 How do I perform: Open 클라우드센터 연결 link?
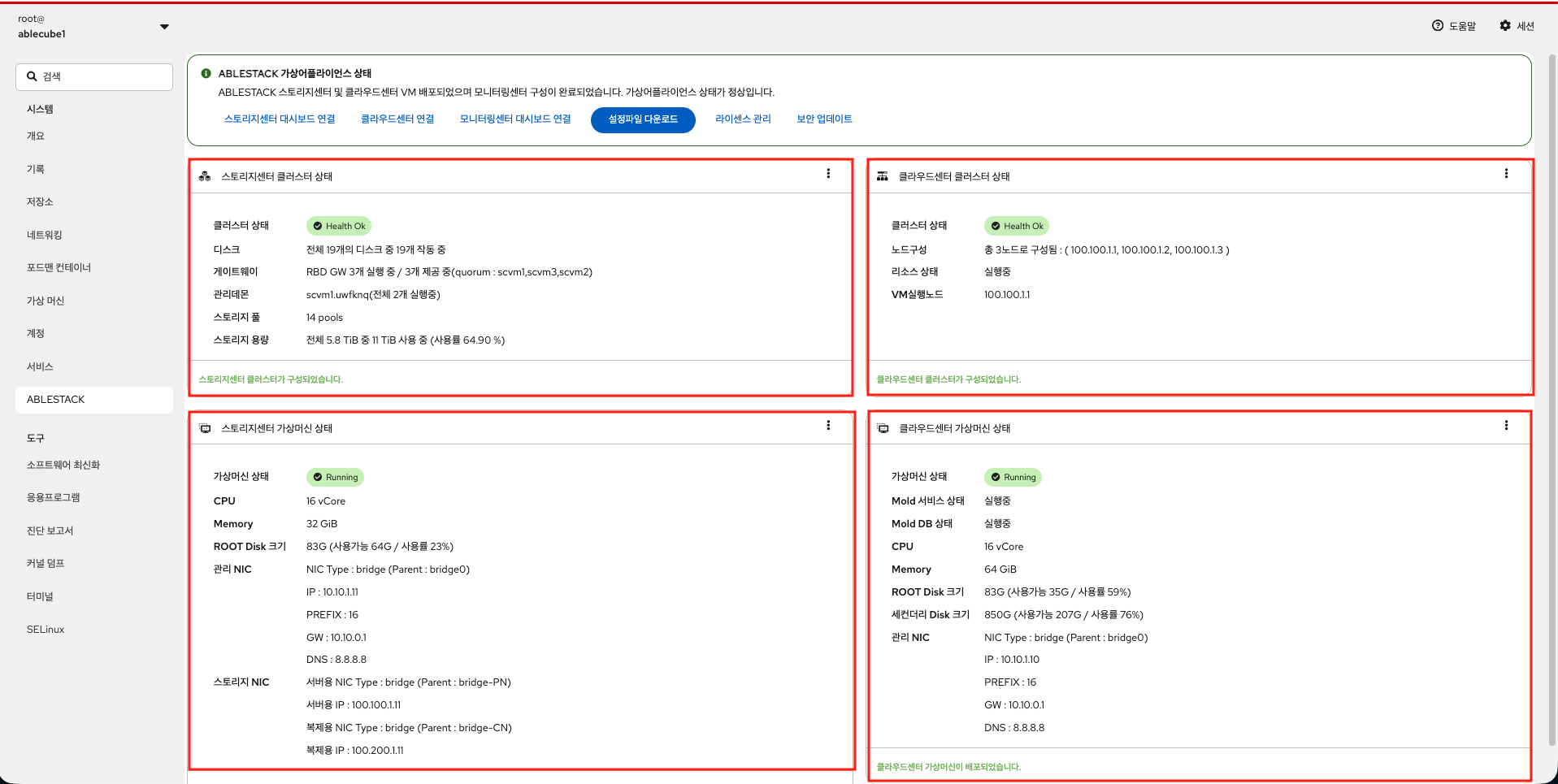point(397,119)
